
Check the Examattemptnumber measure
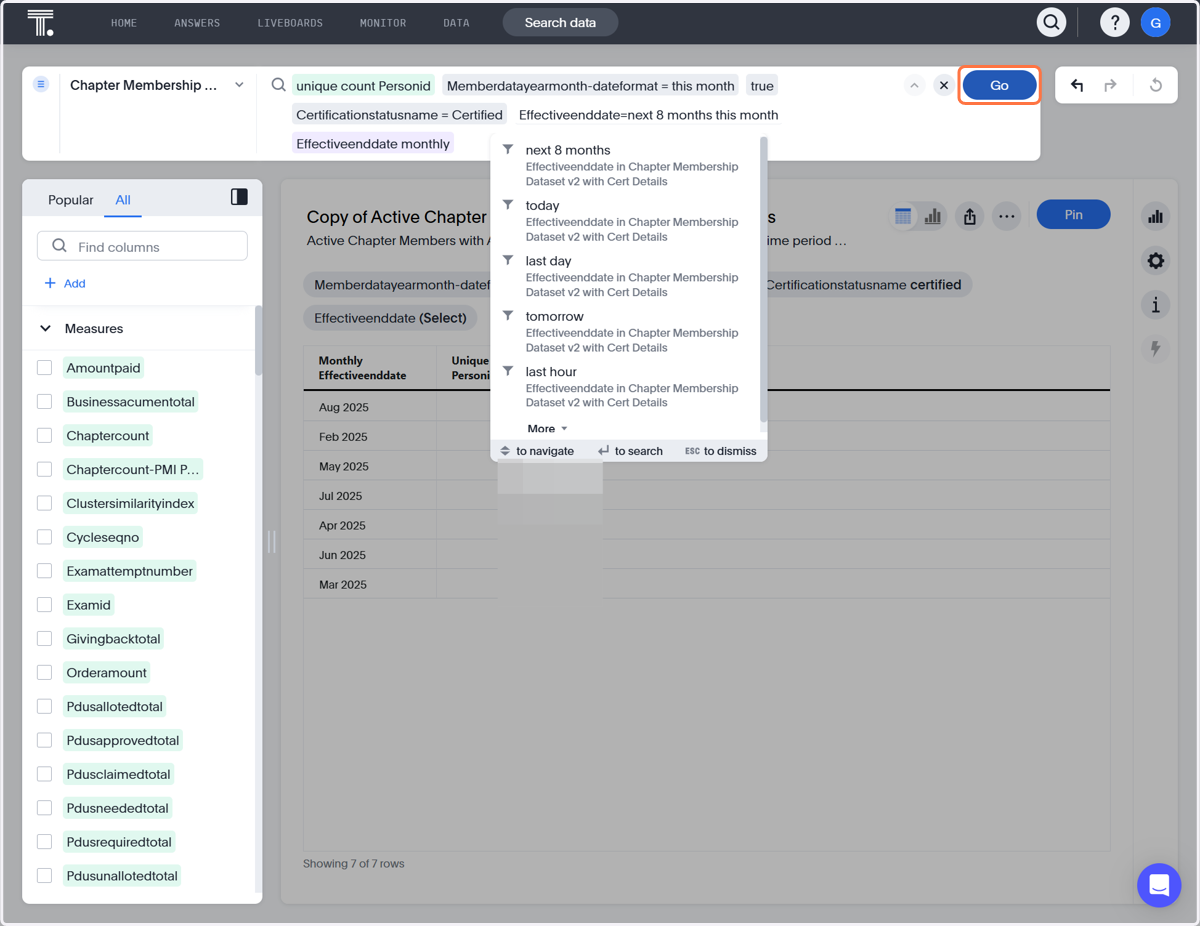[x=44, y=571]
